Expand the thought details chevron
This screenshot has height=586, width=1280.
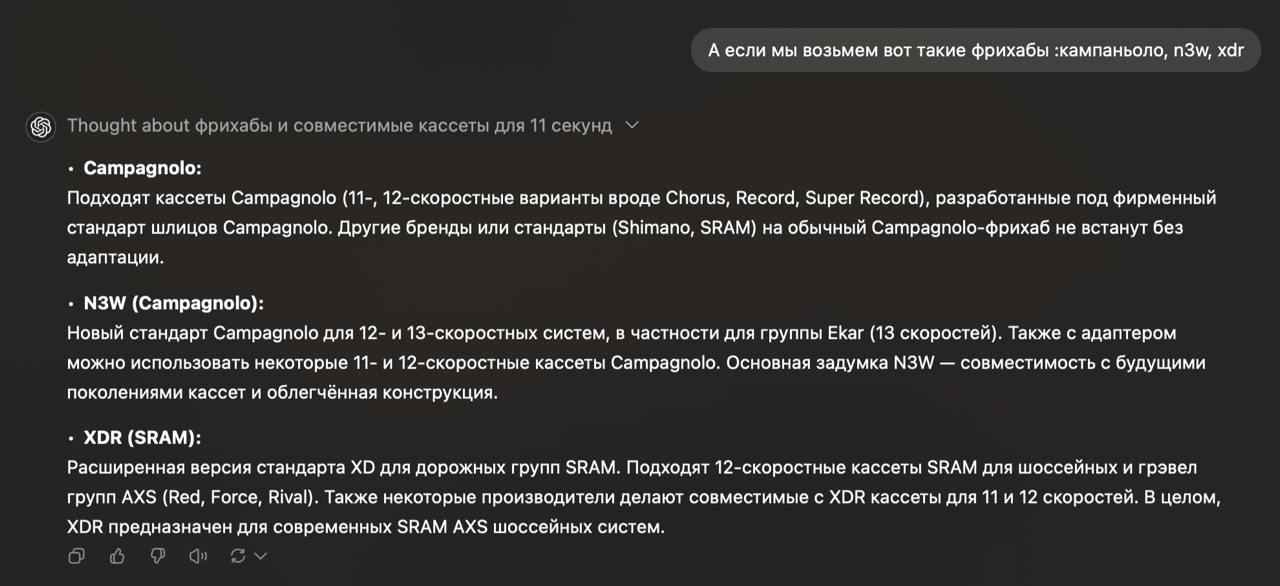631,126
